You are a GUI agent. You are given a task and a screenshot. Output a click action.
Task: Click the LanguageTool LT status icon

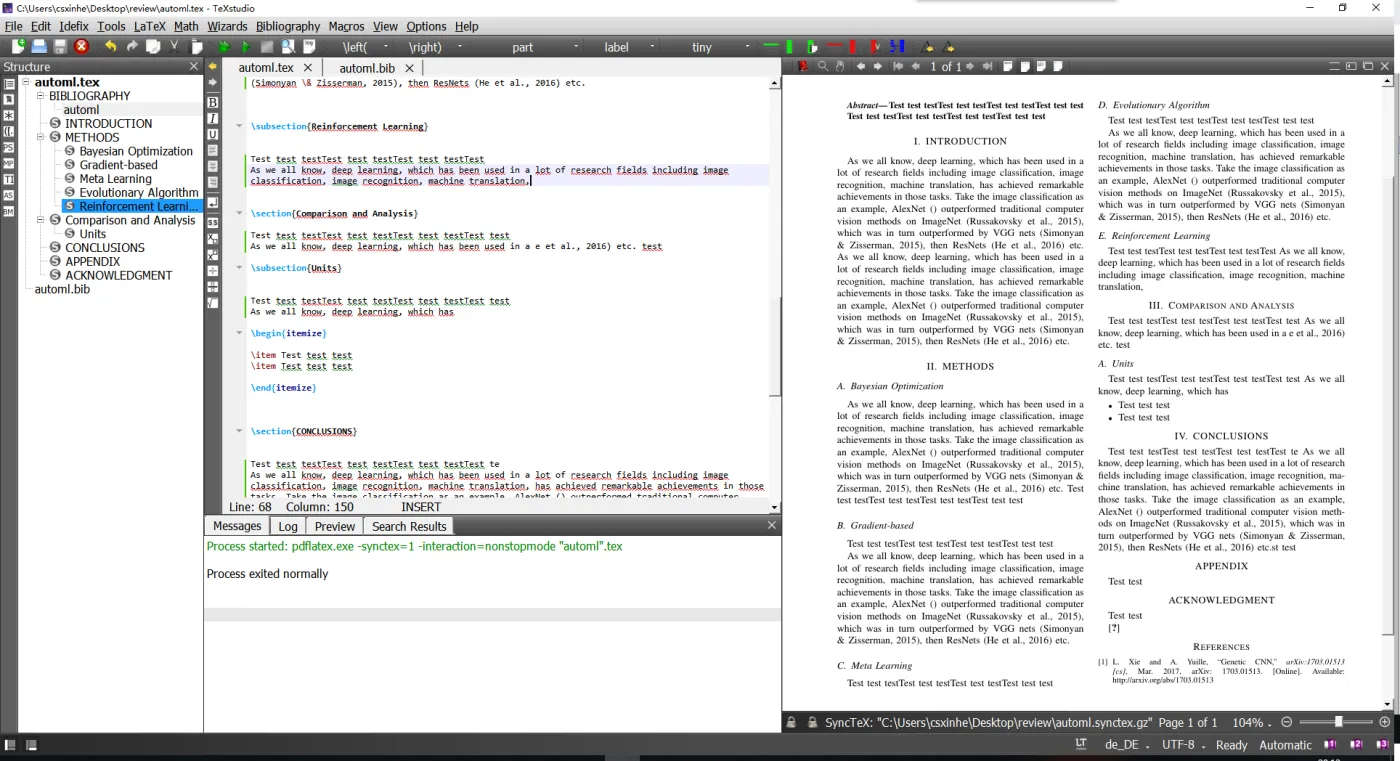[x=1081, y=745]
